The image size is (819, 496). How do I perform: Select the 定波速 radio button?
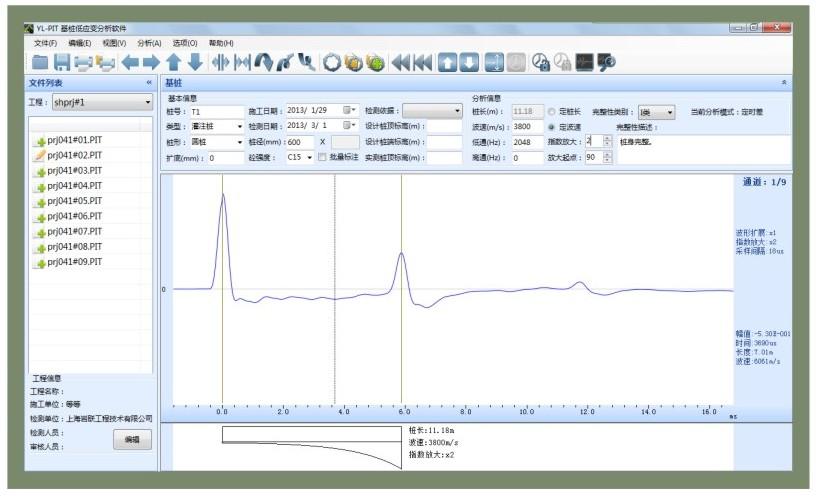552,127
